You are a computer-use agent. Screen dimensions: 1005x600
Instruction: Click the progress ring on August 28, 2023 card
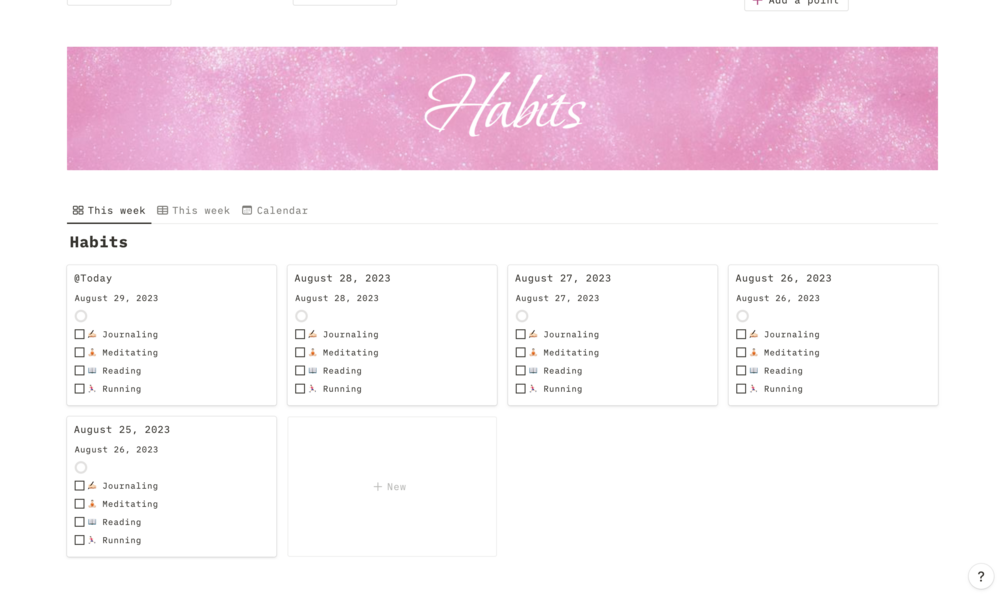(x=301, y=316)
